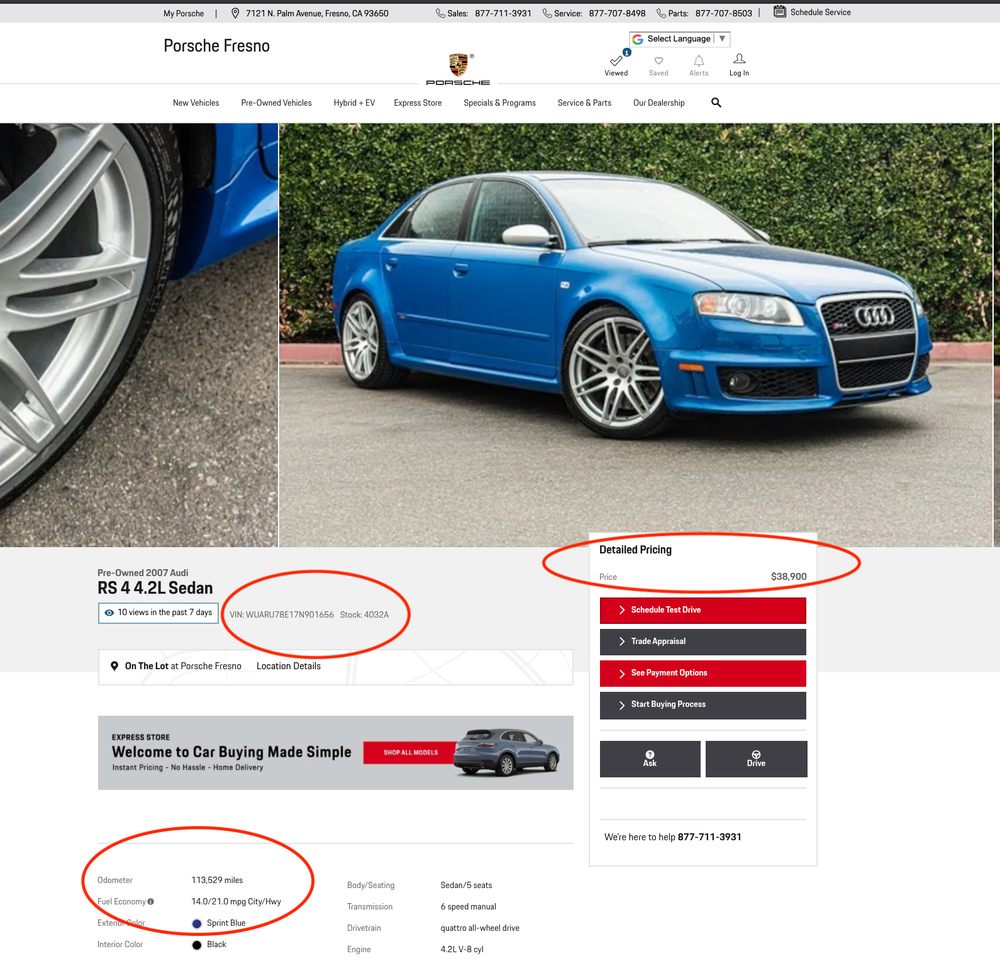Click the search magnifier icon in navigation
Image resolution: width=1000 pixels, height=961 pixels.
pos(716,102)
